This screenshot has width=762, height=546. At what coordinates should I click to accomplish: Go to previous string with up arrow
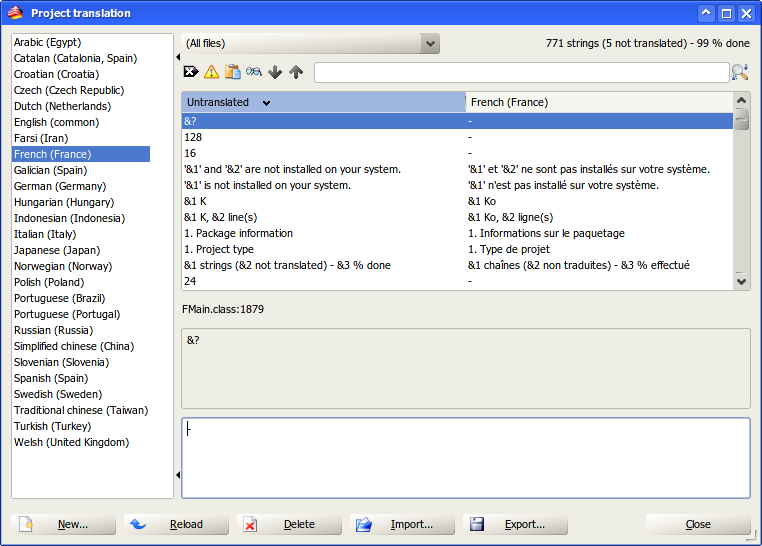(x=296, y=72)
